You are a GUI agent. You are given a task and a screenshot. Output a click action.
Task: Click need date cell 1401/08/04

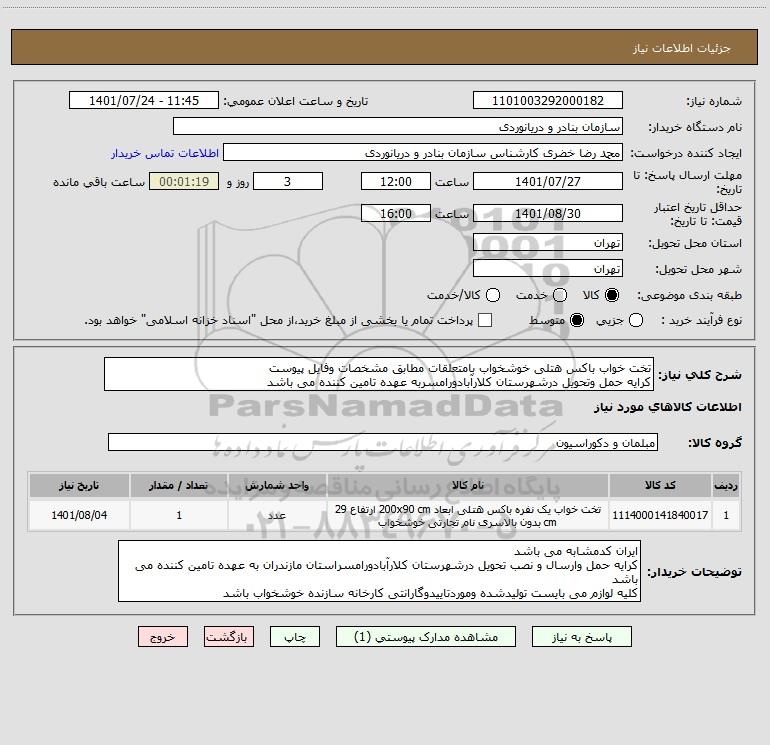click(79, 515)
